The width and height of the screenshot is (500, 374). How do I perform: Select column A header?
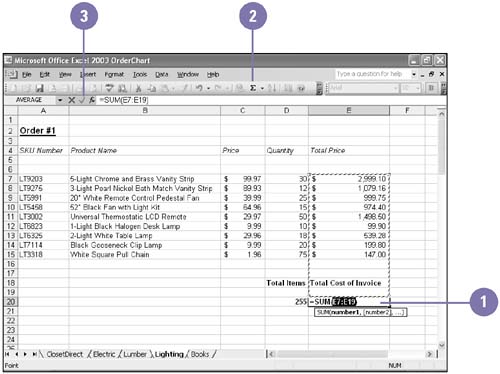pos(43,111)
